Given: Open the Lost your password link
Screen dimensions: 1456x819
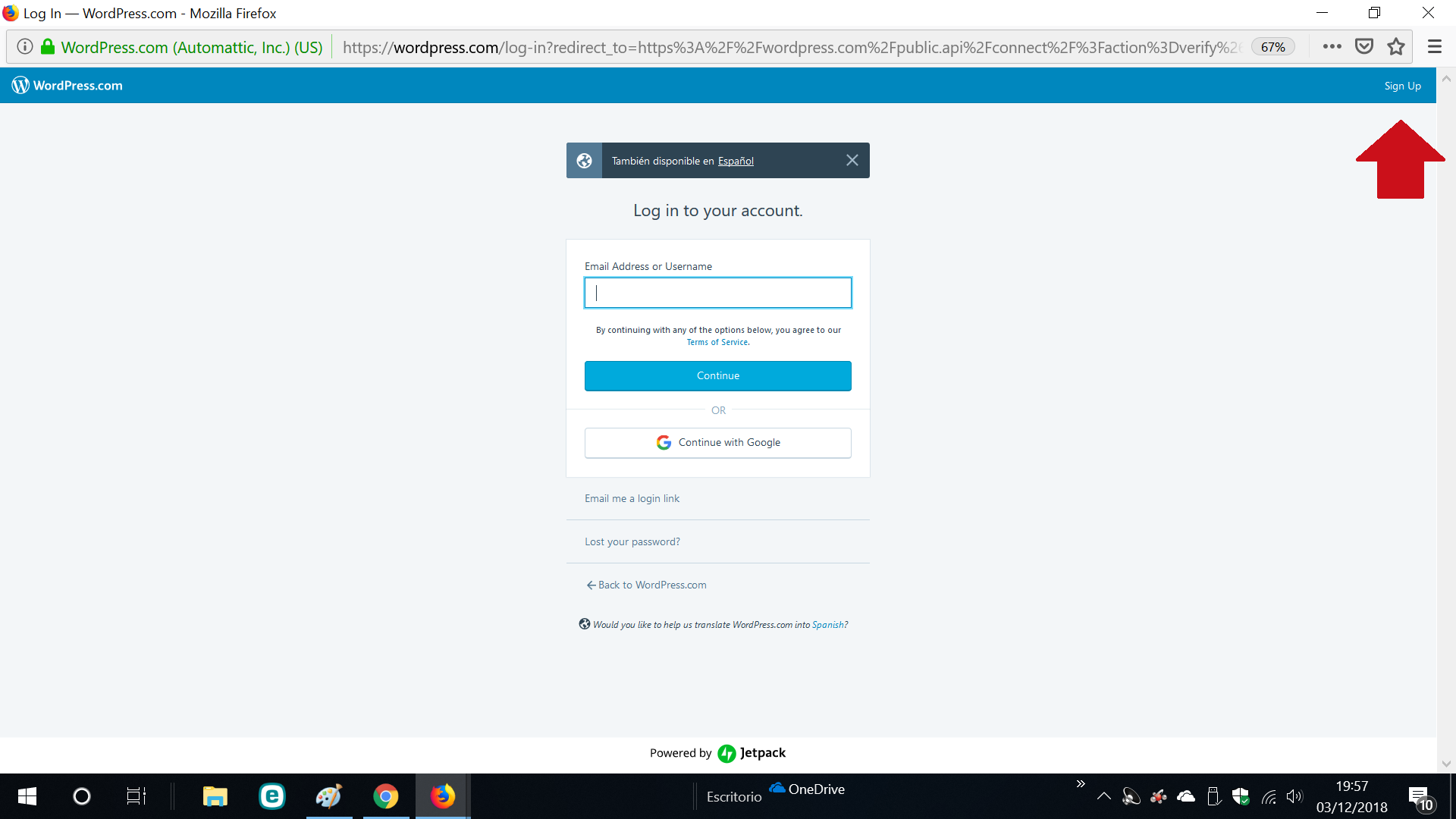Looking at the screenshot, I should click(632, 541).
